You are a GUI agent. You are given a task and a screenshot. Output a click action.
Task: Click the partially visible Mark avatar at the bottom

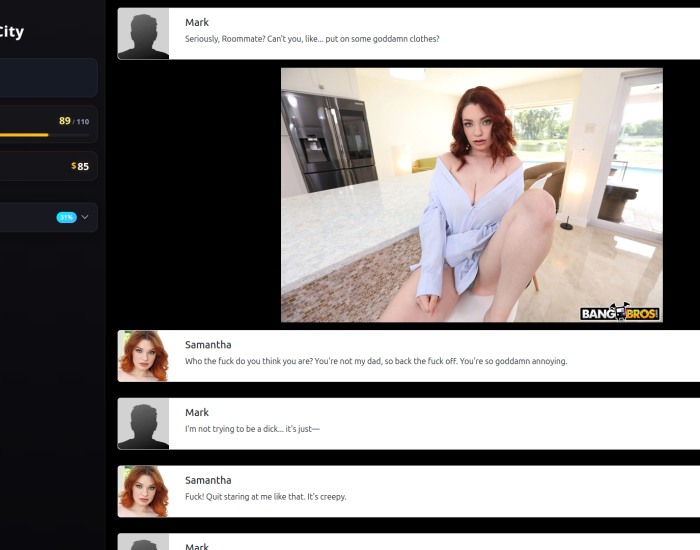click(143, 542)
